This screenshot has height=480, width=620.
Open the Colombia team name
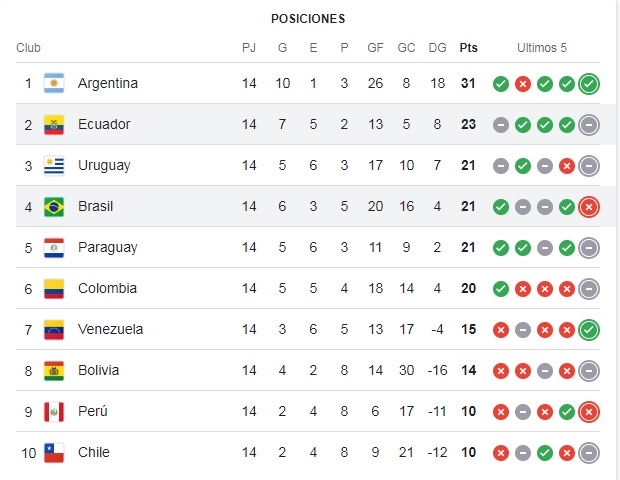[x=107, y=288]
